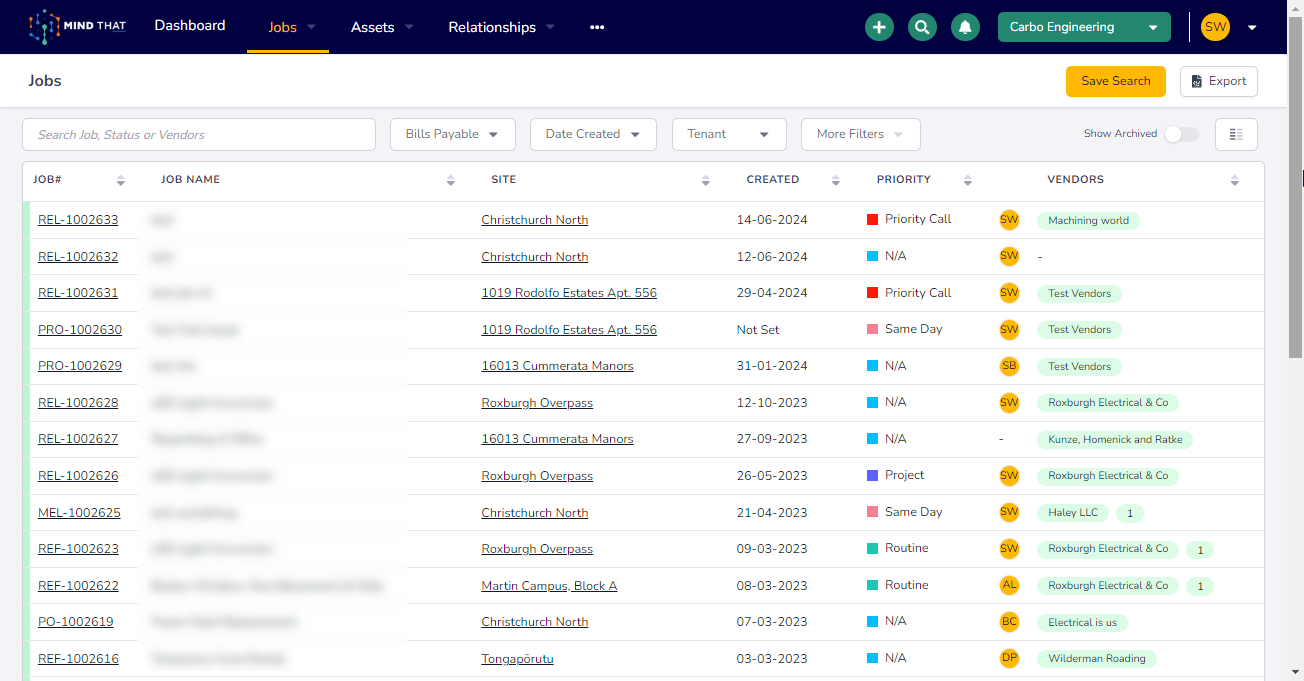Open the notifications bell icon
The height and width of the screenshot is (681, 1304).
pyautogui.click(x=965, y=27)
